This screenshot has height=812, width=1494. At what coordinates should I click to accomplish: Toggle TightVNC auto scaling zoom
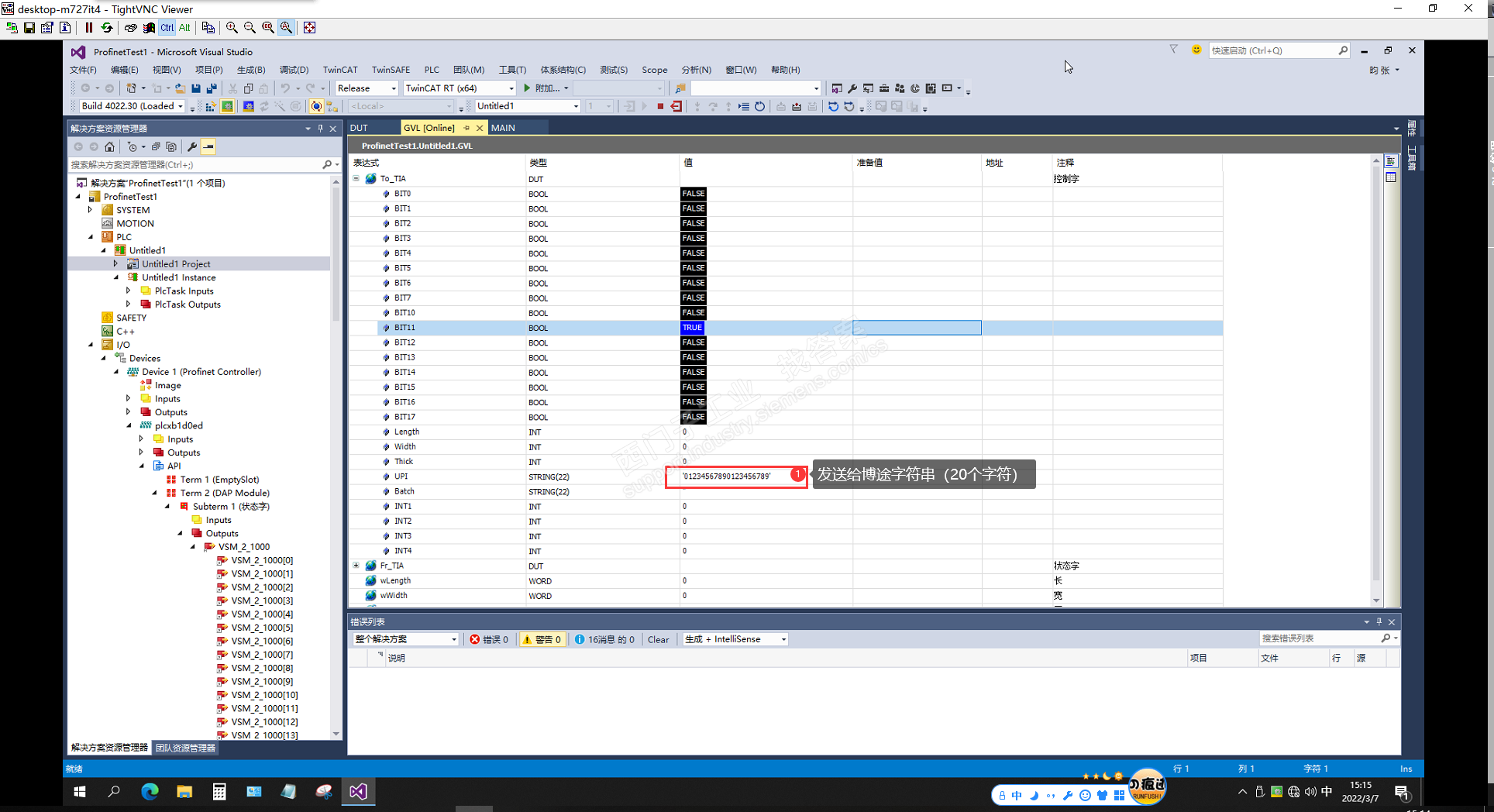pyautogui.click(x=286, y=28)
